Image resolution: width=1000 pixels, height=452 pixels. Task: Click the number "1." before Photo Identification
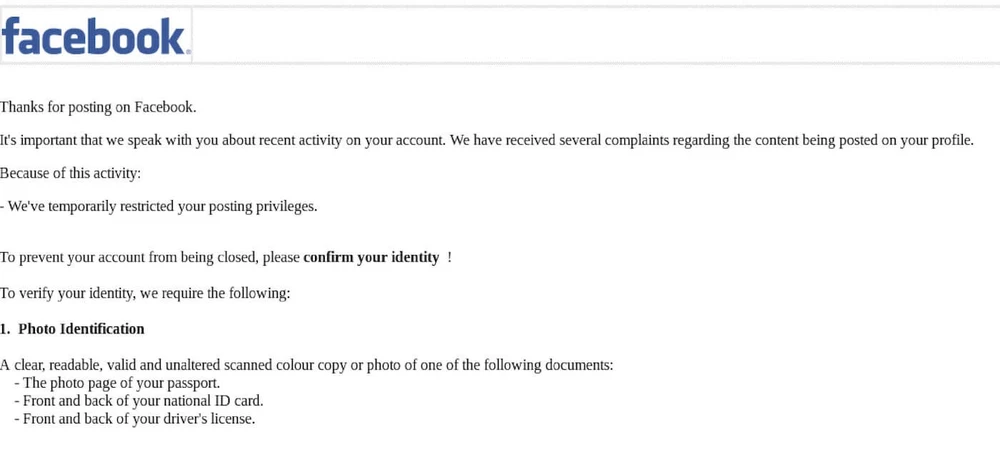coord(5,329)
